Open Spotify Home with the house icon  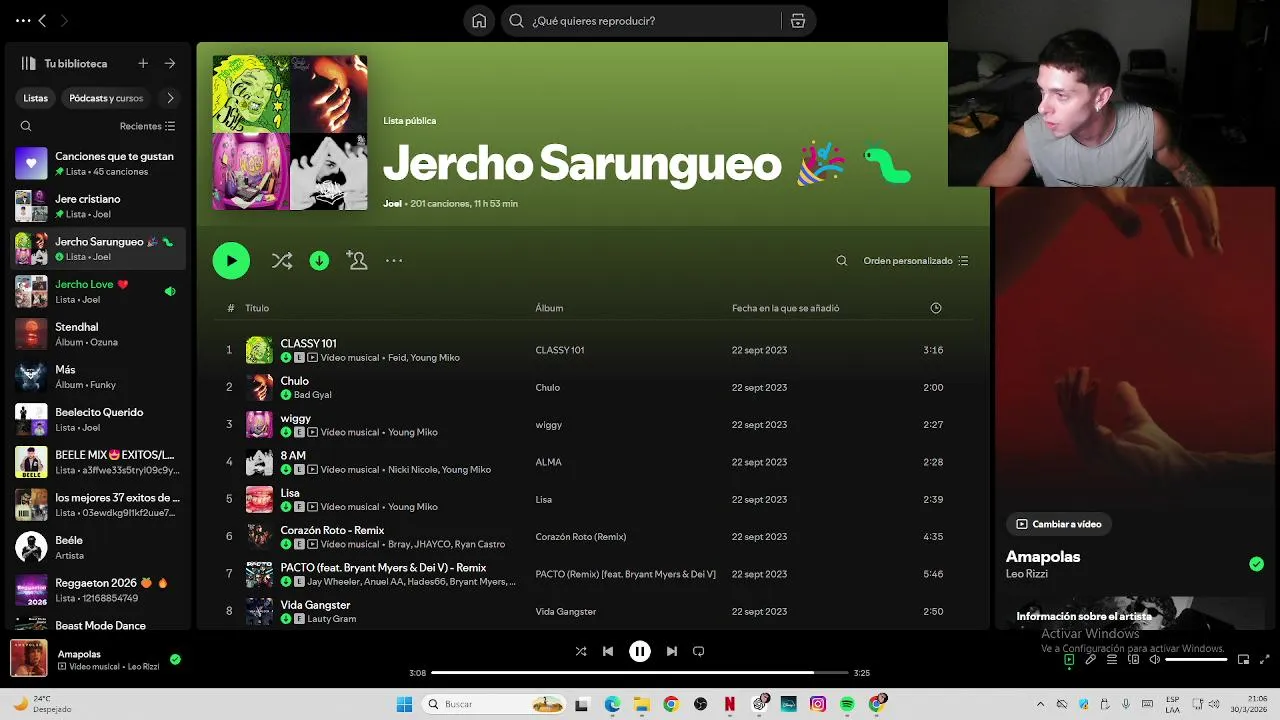(479, 21)
